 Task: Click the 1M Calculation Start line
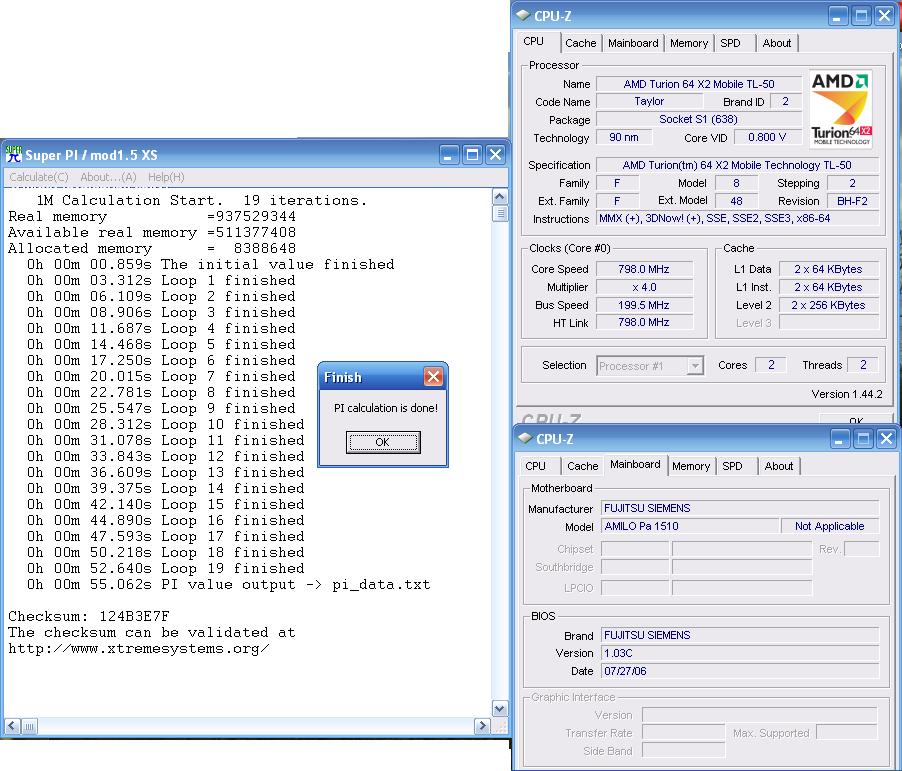coord(201,200)
